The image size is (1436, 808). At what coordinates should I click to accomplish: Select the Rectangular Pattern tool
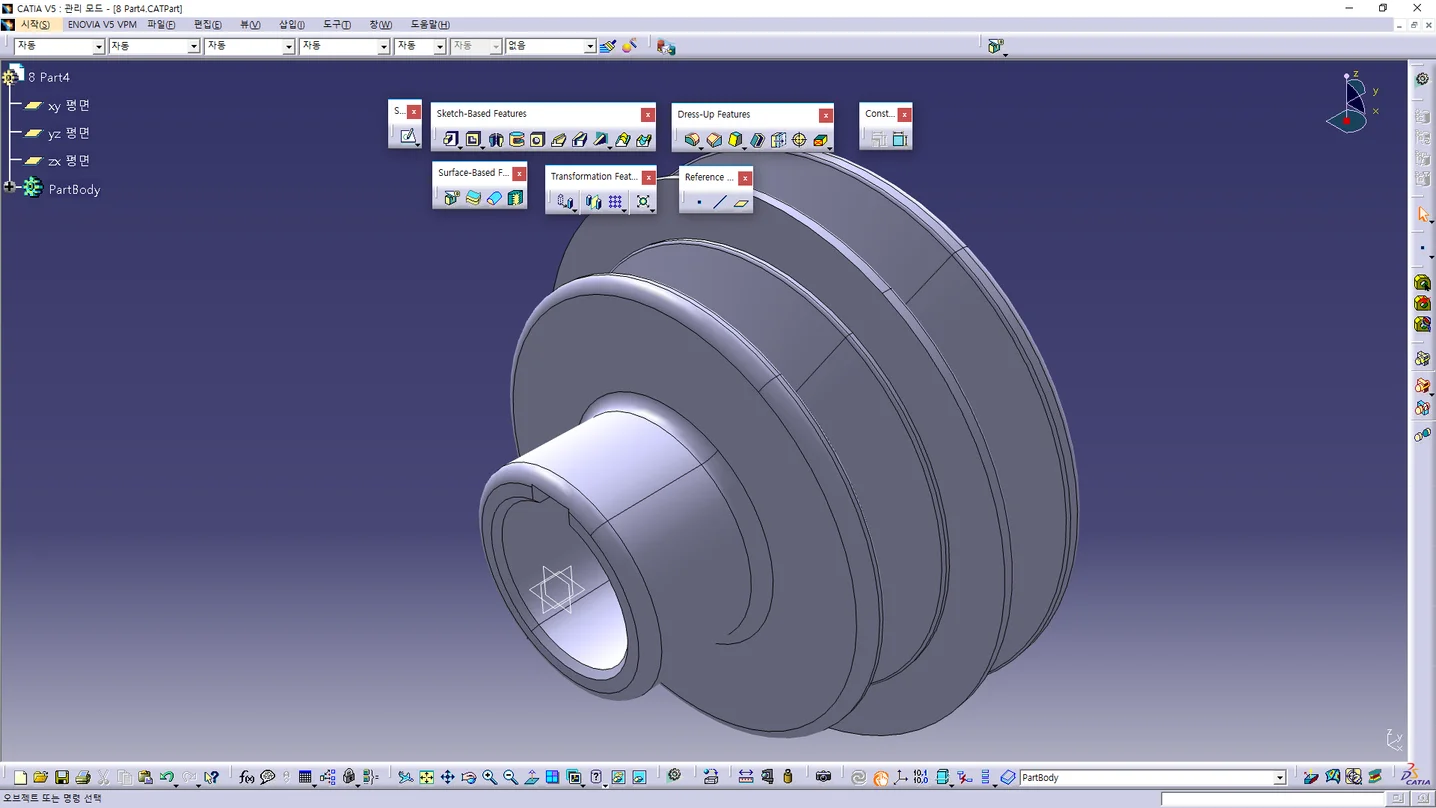pos(615,202)
